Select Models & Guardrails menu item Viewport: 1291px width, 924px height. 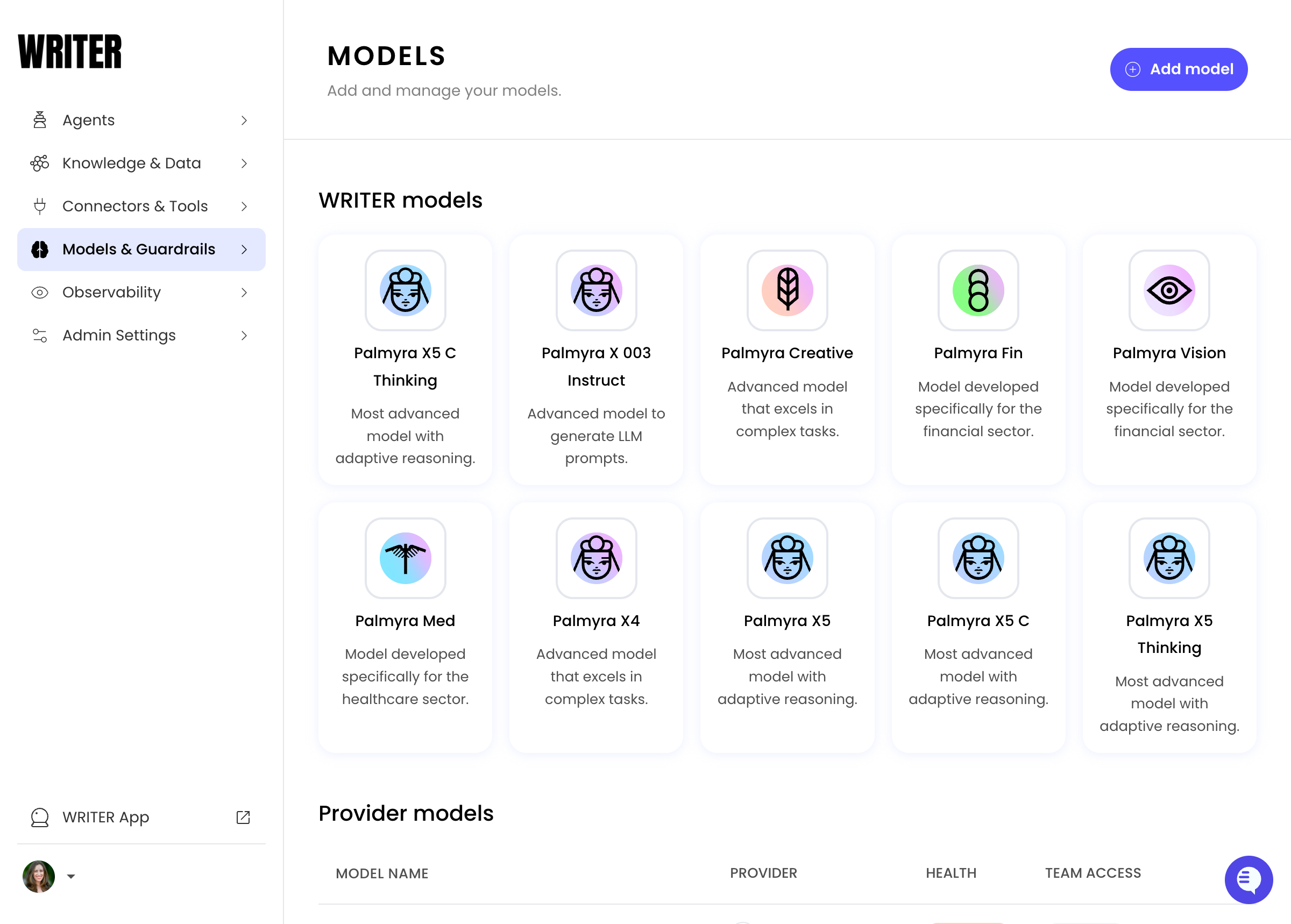138,249
